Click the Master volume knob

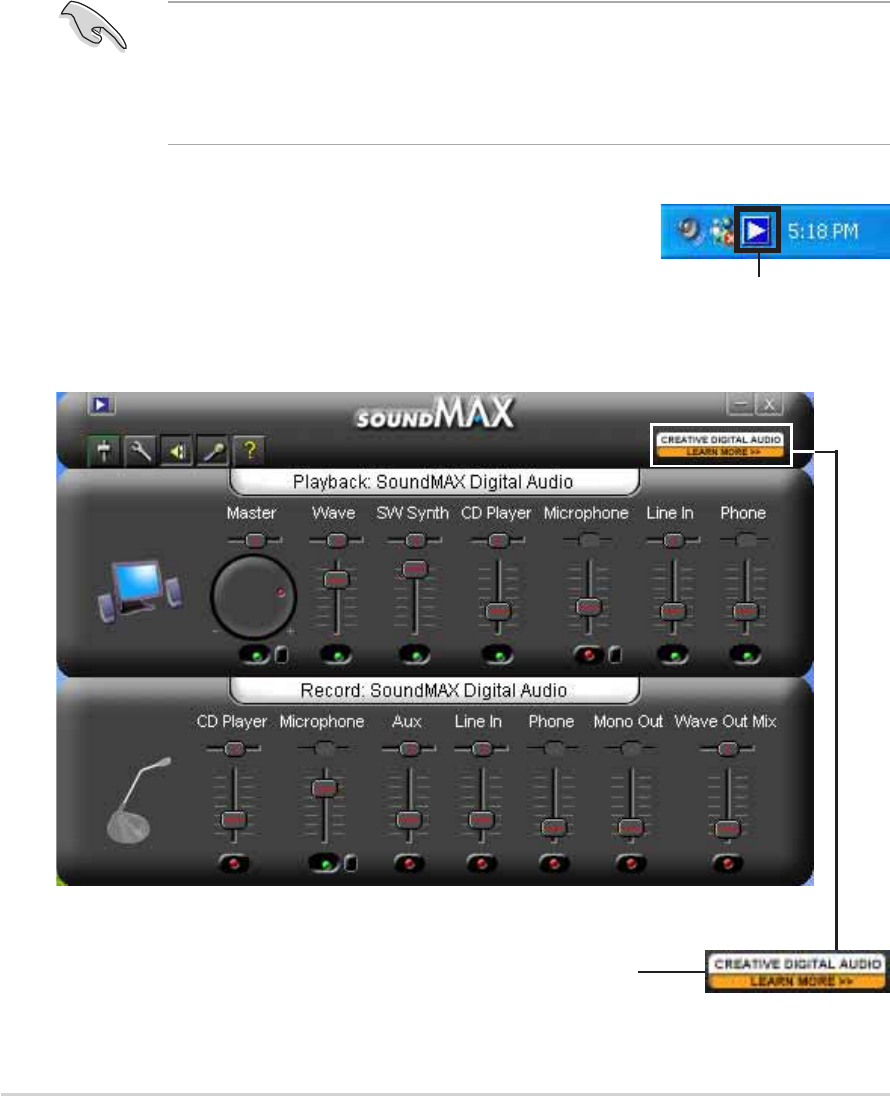[x=253, y=597]
